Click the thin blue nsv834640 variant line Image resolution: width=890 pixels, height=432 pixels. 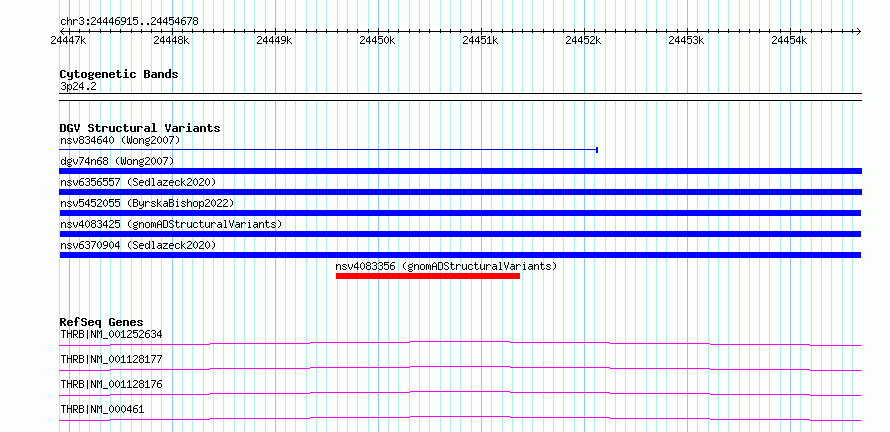328,150
